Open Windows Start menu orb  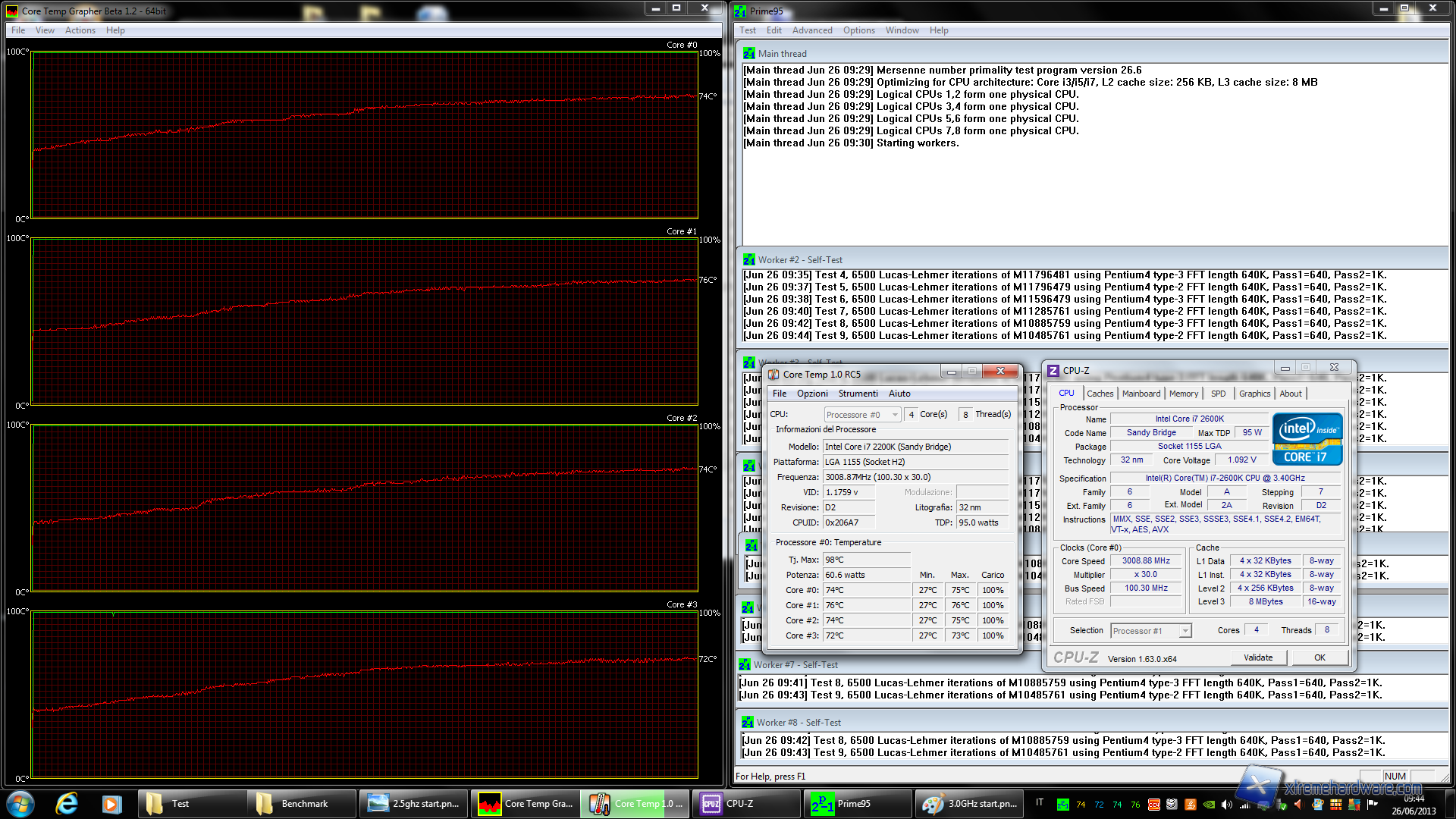[20, 803]
